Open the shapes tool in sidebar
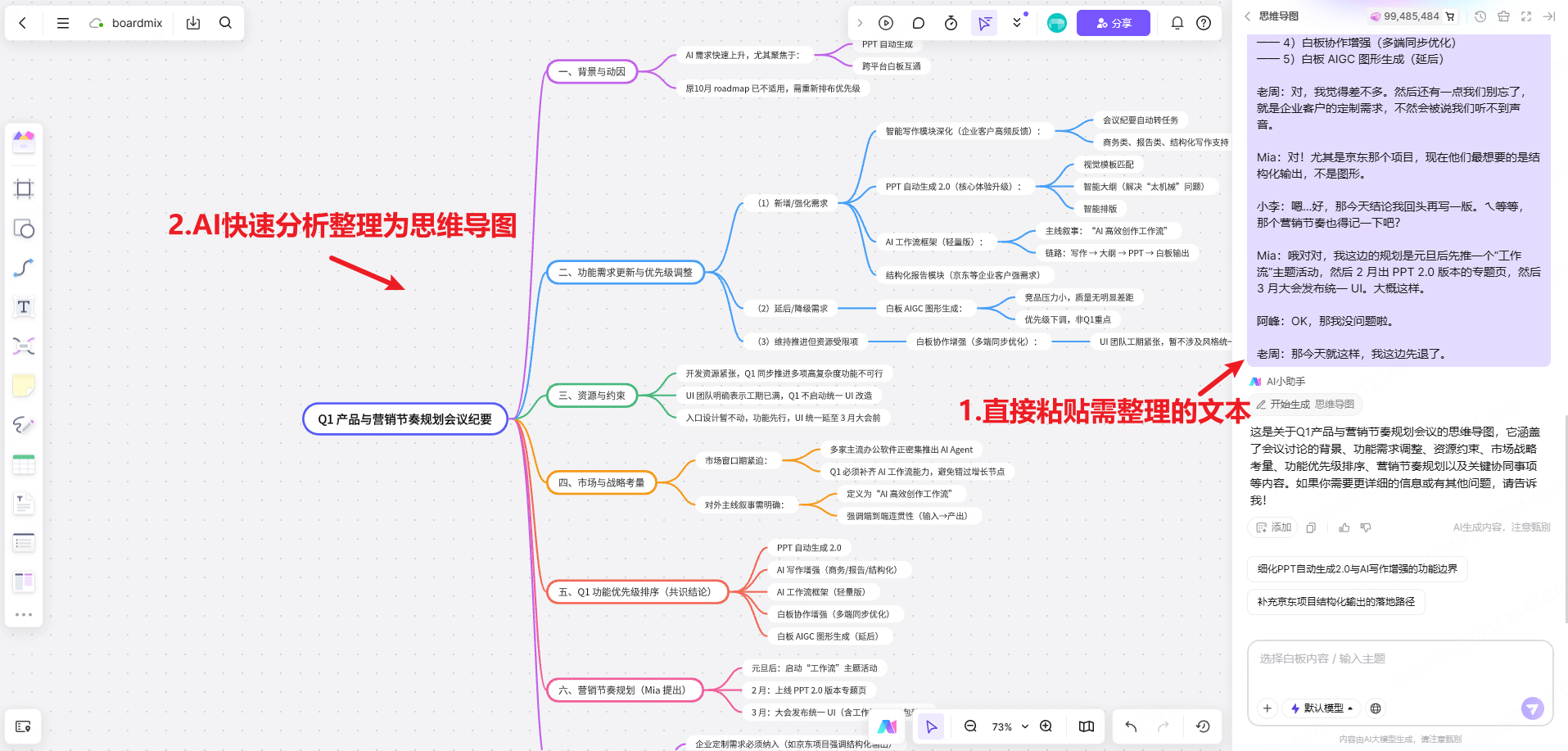The width and height of the screenshot is (1568, 751). tap(24, 229)
